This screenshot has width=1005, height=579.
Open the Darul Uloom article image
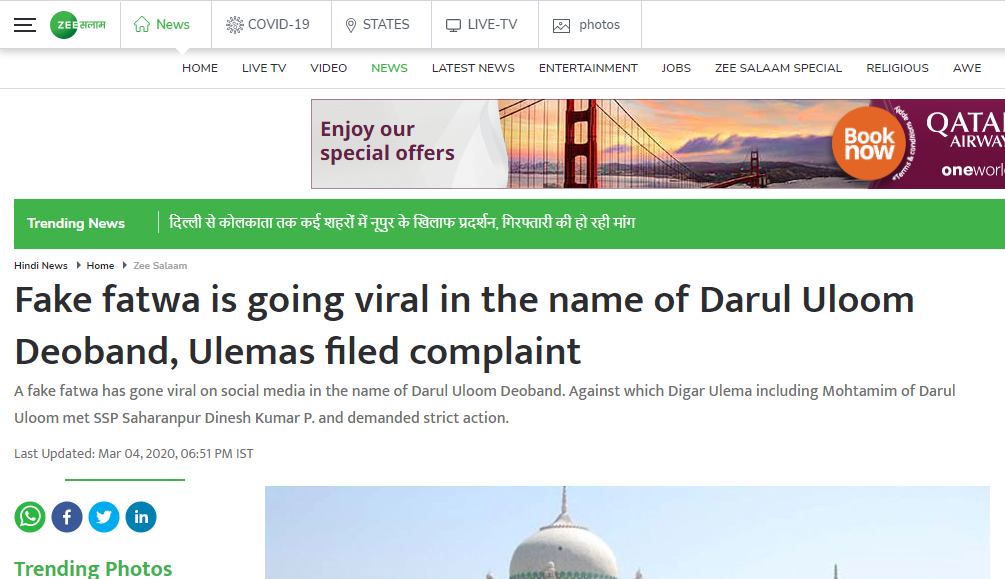[x=627, y=532]
